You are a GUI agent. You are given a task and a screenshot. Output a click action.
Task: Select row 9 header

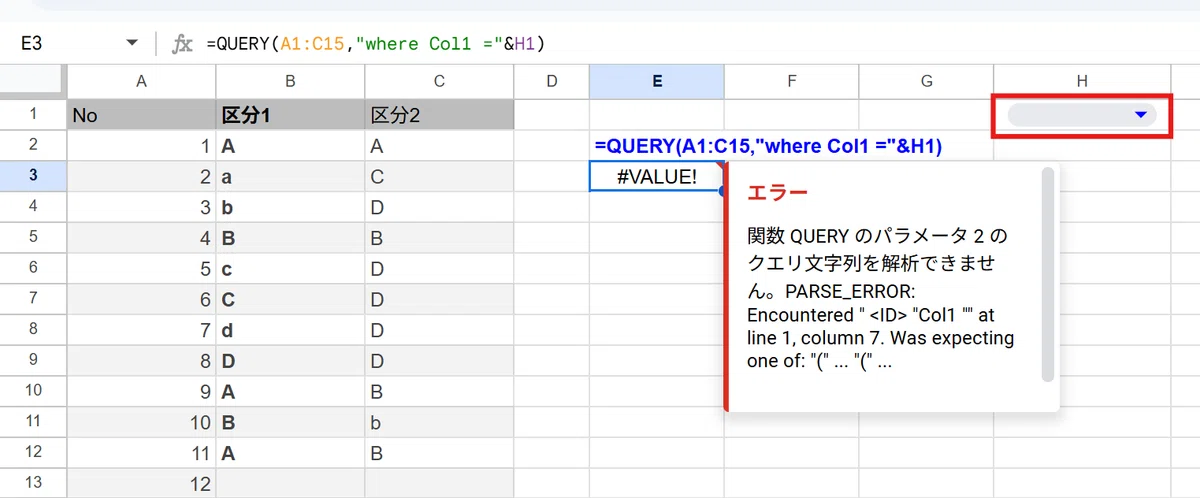pos(33,360)
